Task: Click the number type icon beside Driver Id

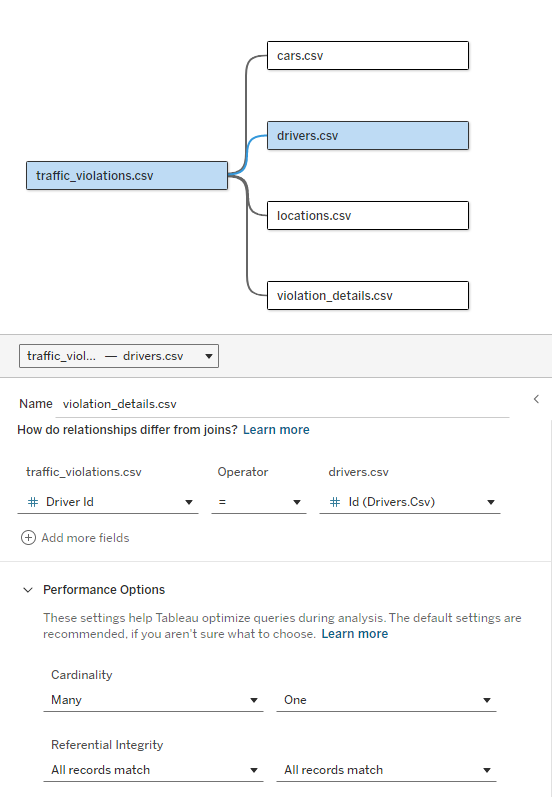Action: [33, 502]
